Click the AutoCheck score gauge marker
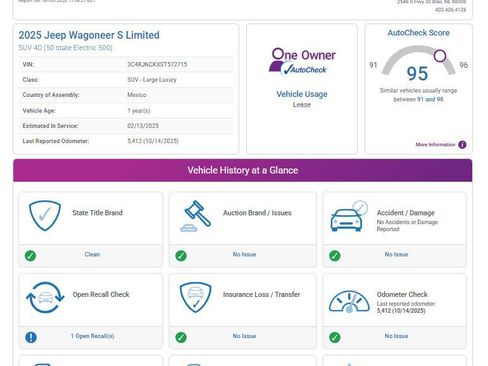Image resolution: width=488 pixels, height=366 pixels. click(x=440, y=56)
